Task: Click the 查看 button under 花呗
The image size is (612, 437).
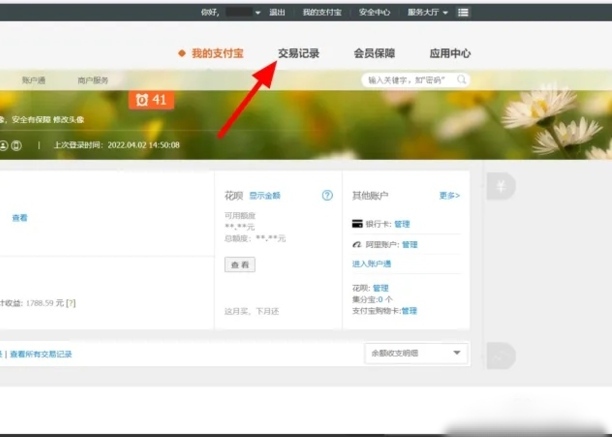Action: point(239,265)
